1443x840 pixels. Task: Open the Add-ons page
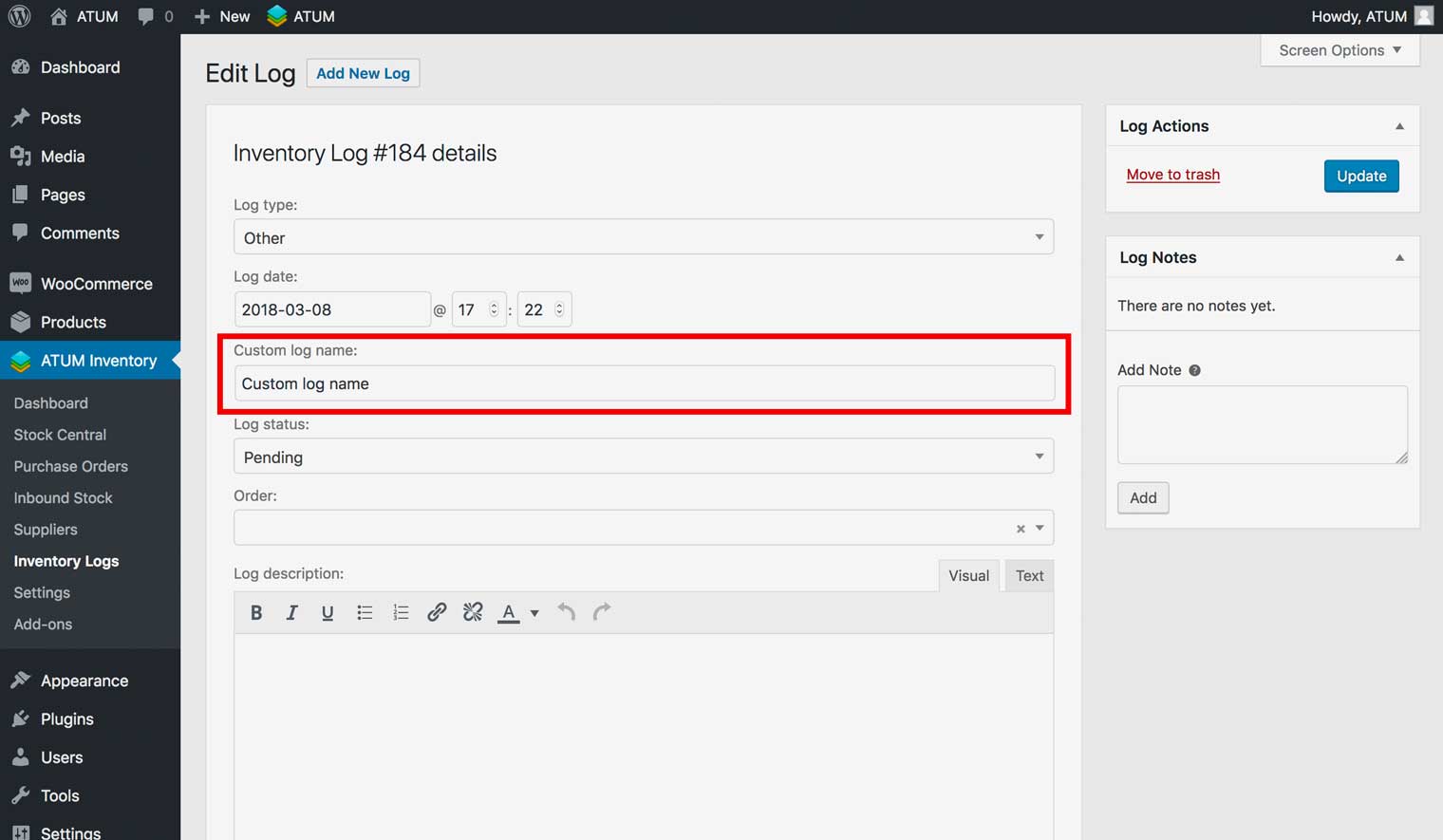[x=43, y=625]
